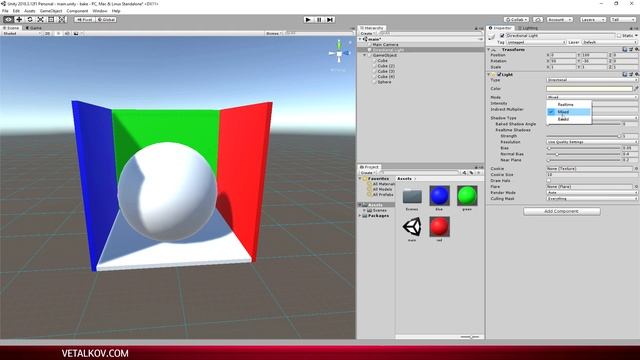Switch to the Lighting tab
Image resolution: width=640 pixels, height=360 pixels.
pyautogui.click(x=528, y=28)
